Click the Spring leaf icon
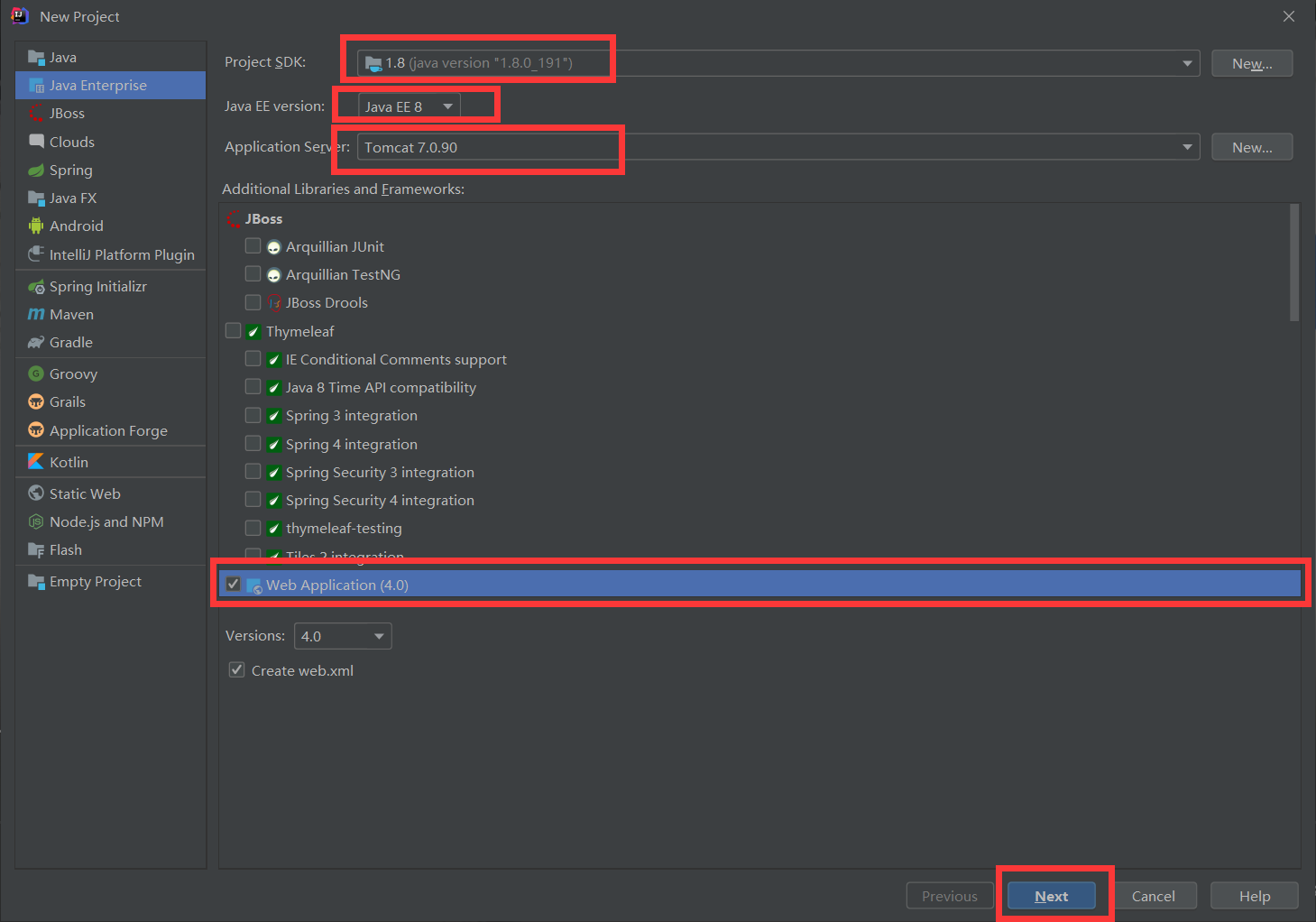This screenshot has height=922, width=1316. pos(36,170)
